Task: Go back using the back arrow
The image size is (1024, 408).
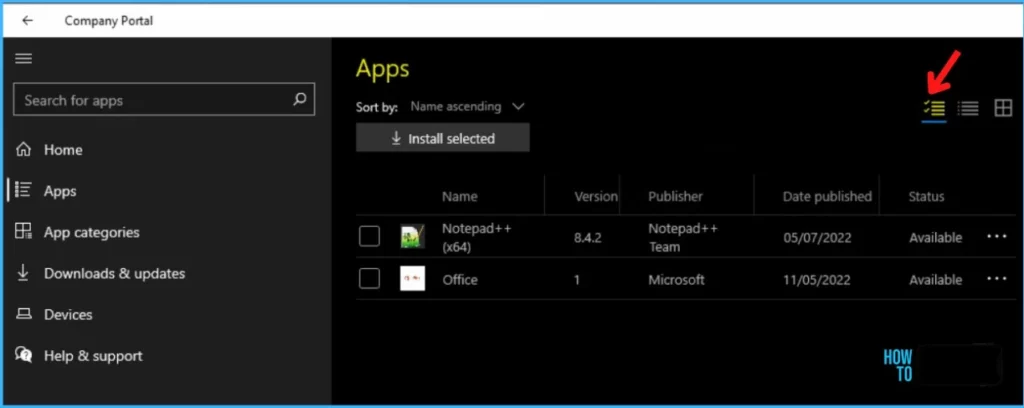Action: 27,21
